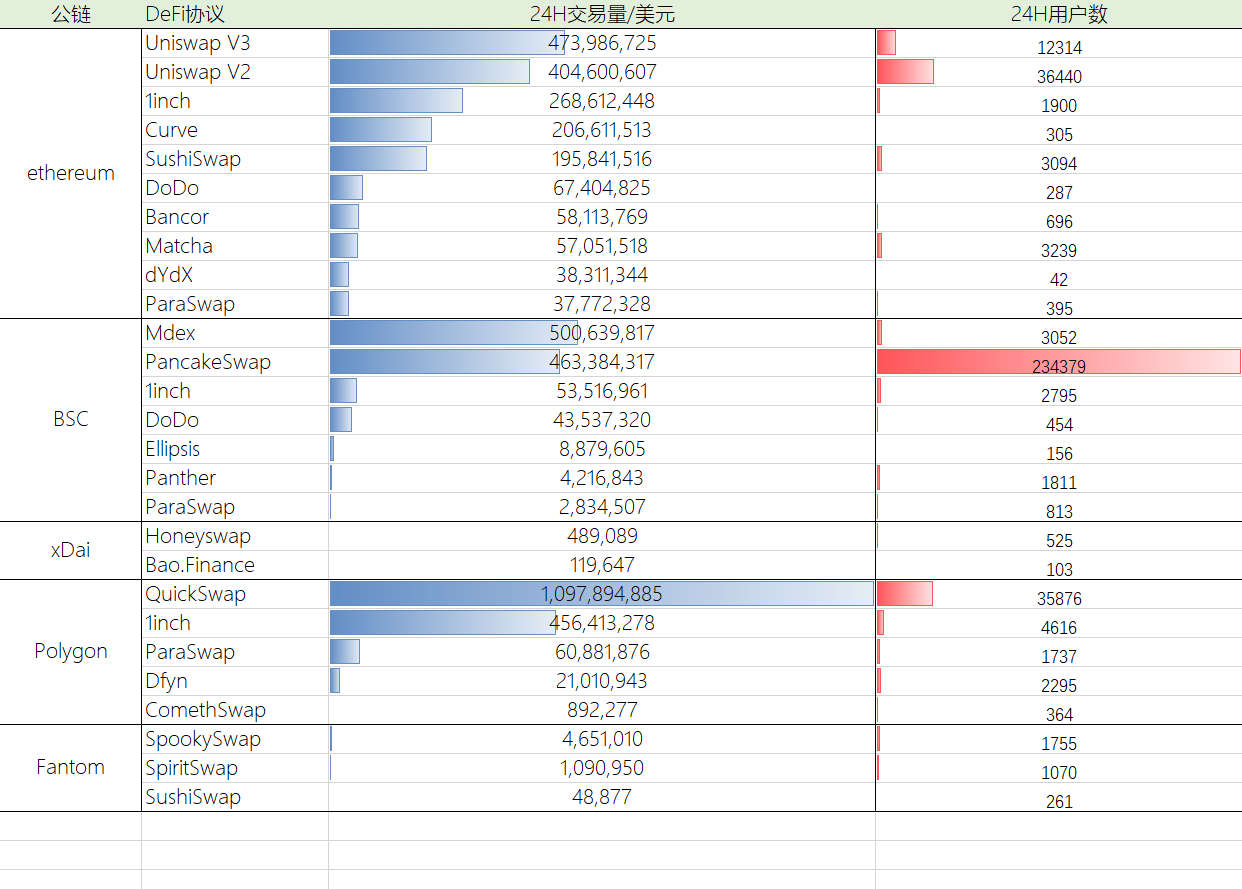Image resolution: width=1242 pixels, height=889 pixels.
Task: Click the volume value 268,612,448
Action: 602,101
